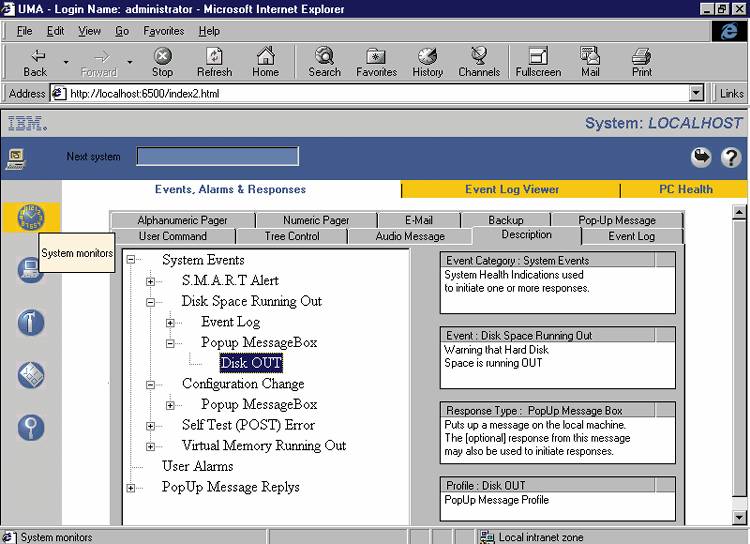The width and height of the screenshot is (750, 544).
Task: Expand the S.M.A.R.T Alert node
Action: (x=151, y=281)
